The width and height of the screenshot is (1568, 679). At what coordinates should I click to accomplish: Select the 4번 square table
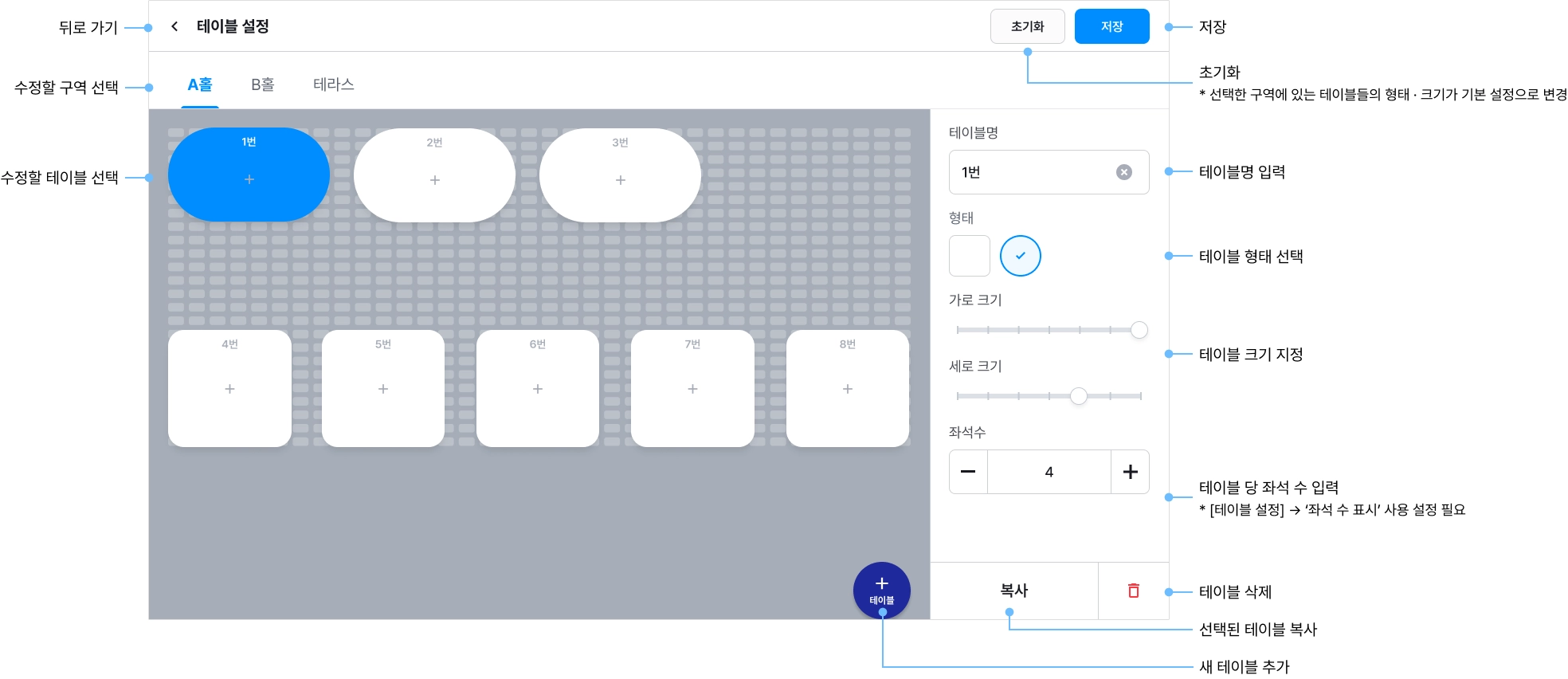[229, 388]
